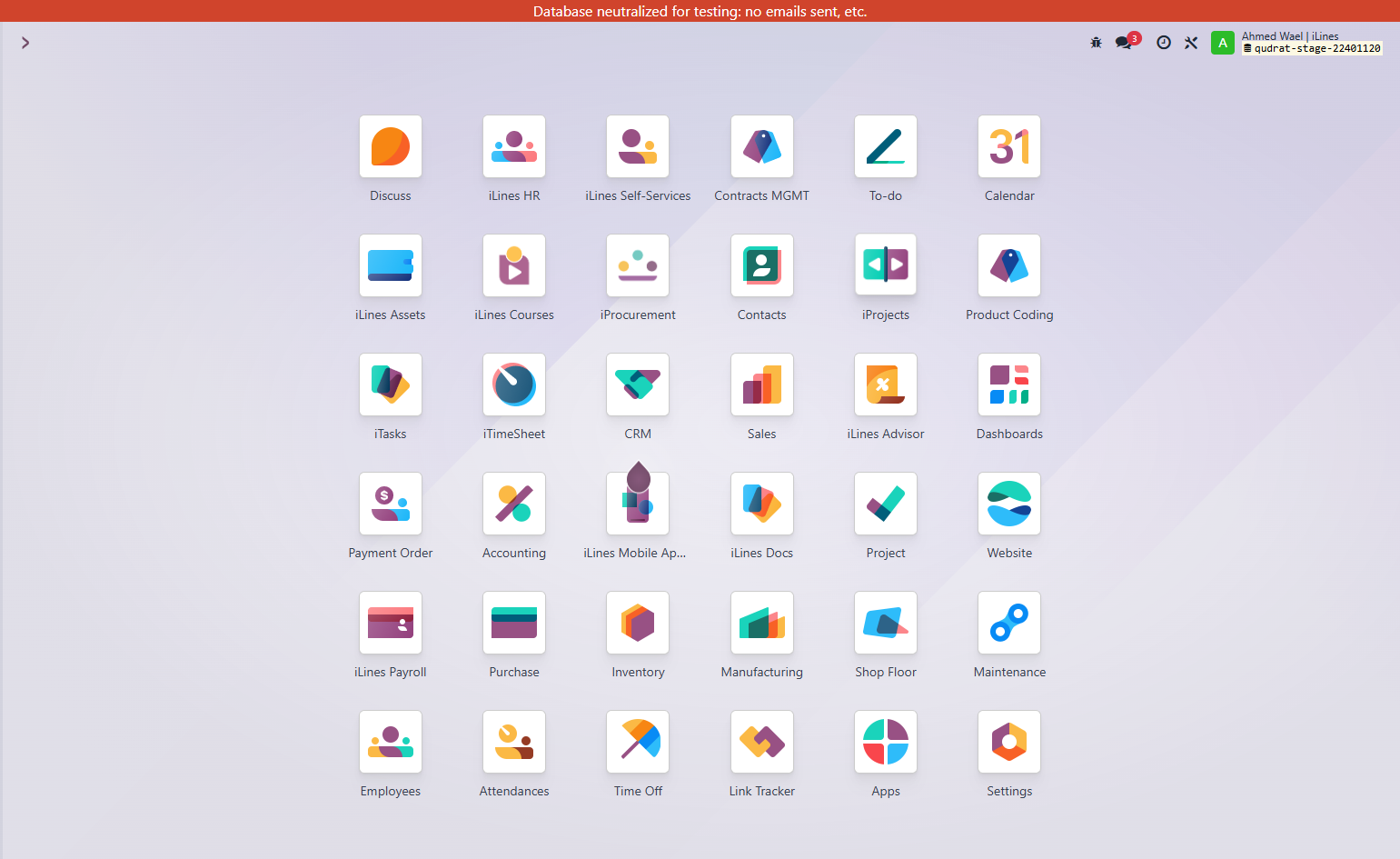The width and height of the screenshot is (1400, 859).
Task: Open the iLines Mobile App icon
Action: point(638,504)
